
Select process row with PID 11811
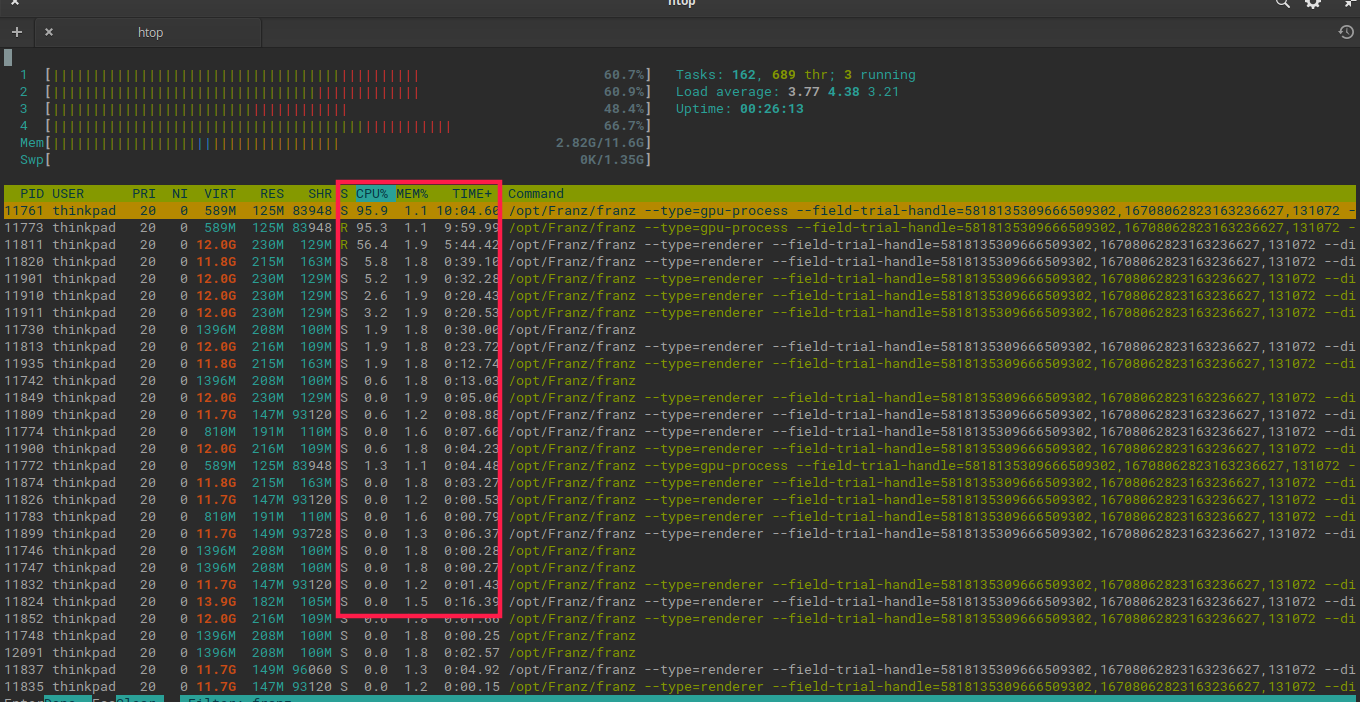click(680, 245)
